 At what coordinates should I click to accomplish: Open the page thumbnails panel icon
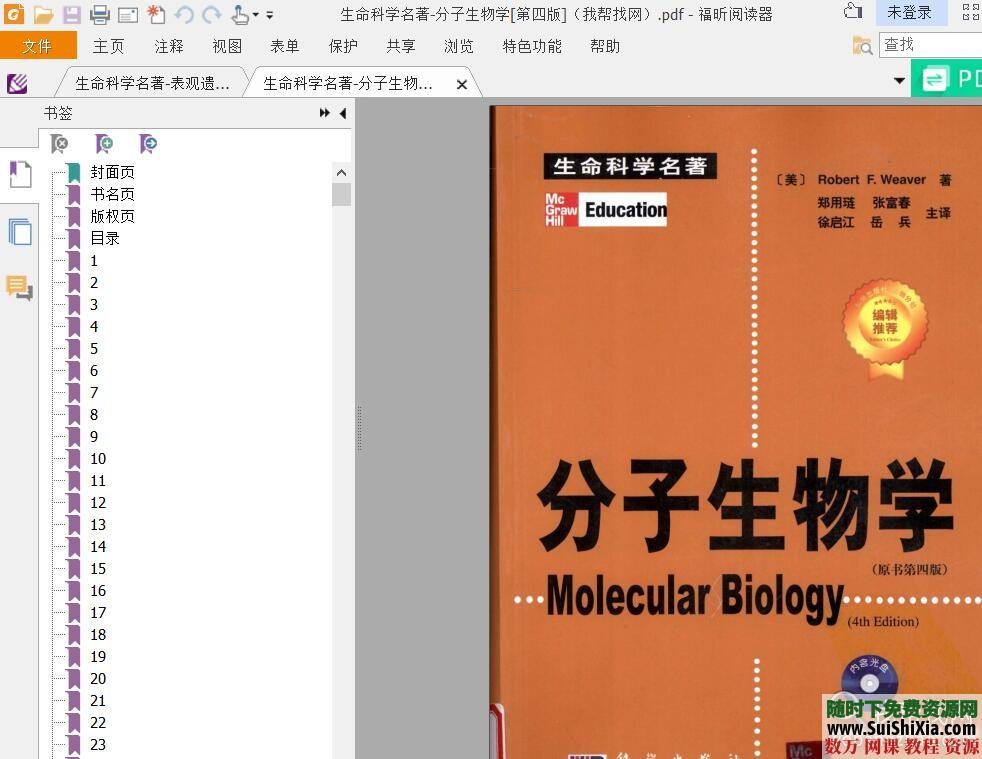tap(20, 231)
